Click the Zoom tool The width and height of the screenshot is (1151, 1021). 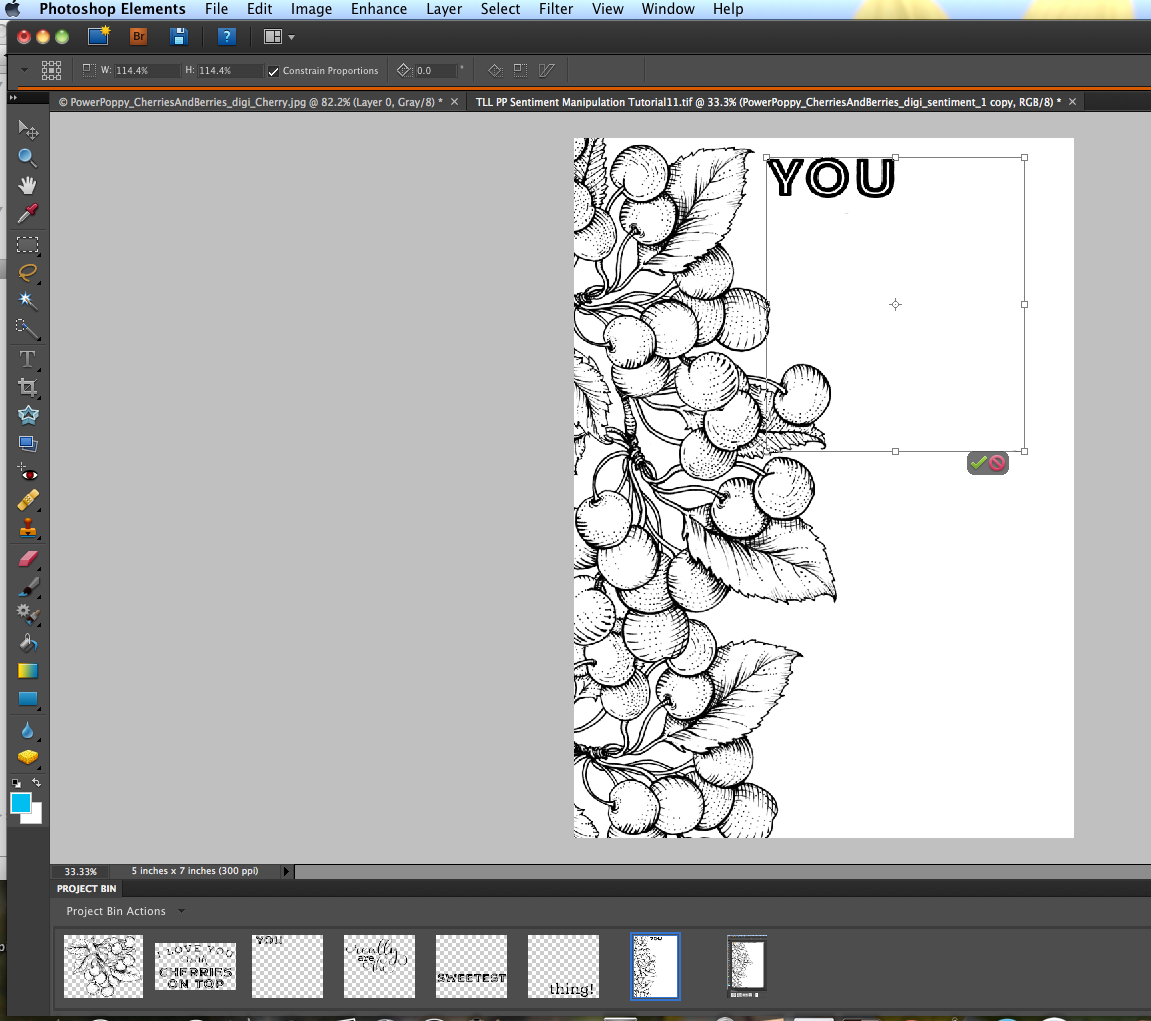click(x=27, y=157)
